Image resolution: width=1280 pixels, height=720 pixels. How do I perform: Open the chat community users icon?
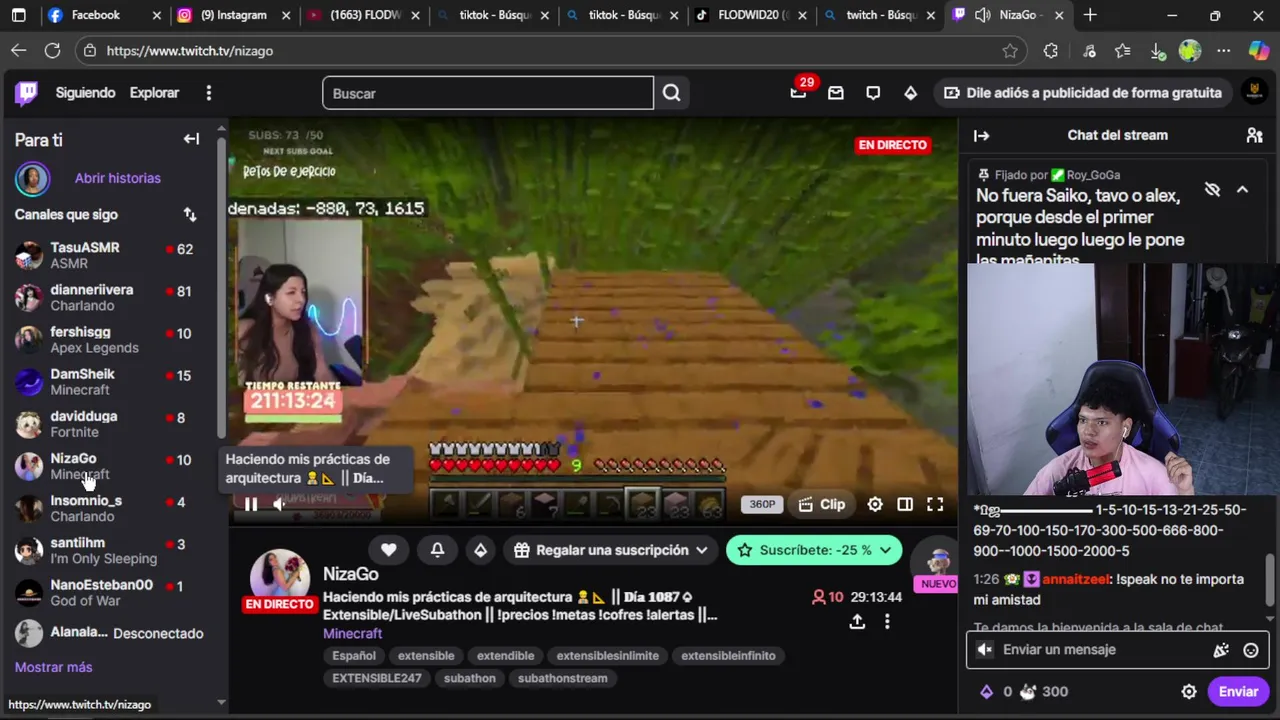1254,135
